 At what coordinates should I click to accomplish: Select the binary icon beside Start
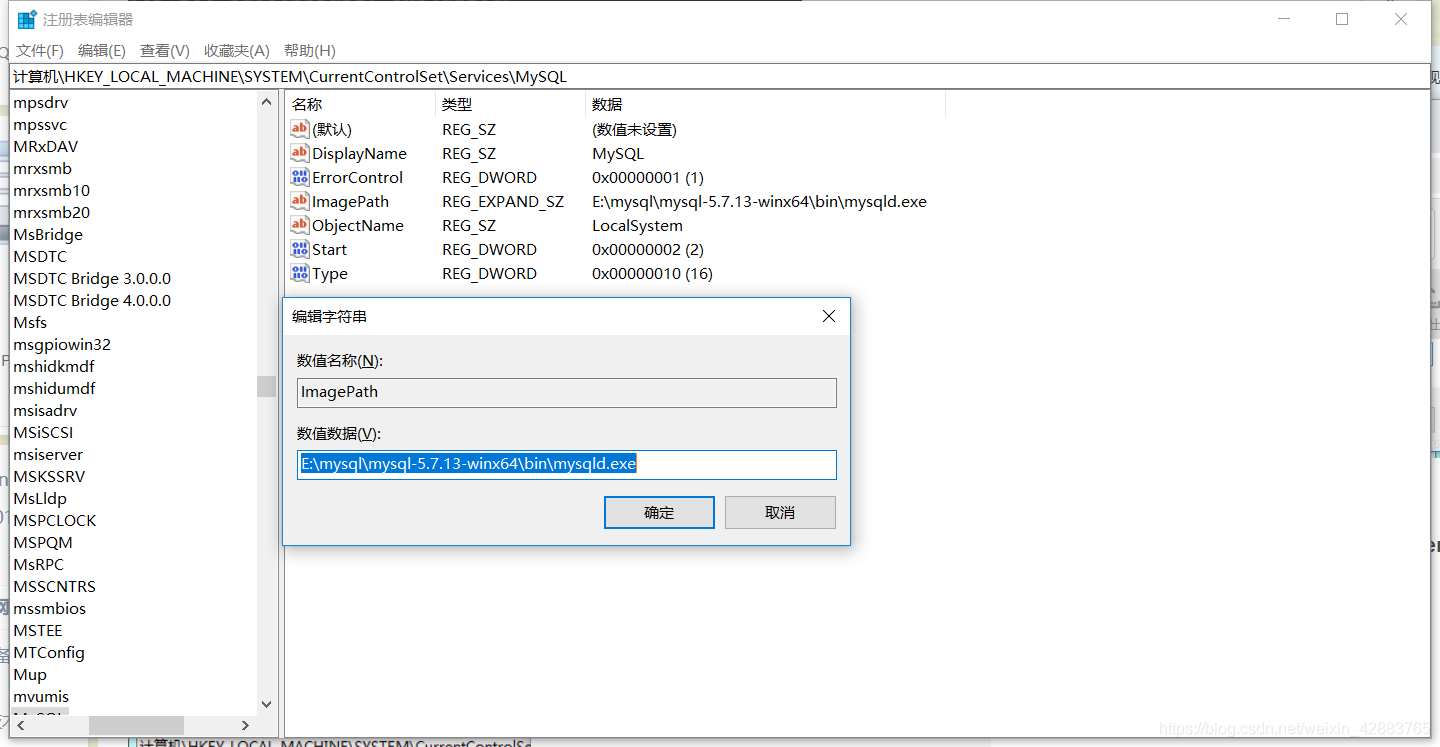click(300, 249)
